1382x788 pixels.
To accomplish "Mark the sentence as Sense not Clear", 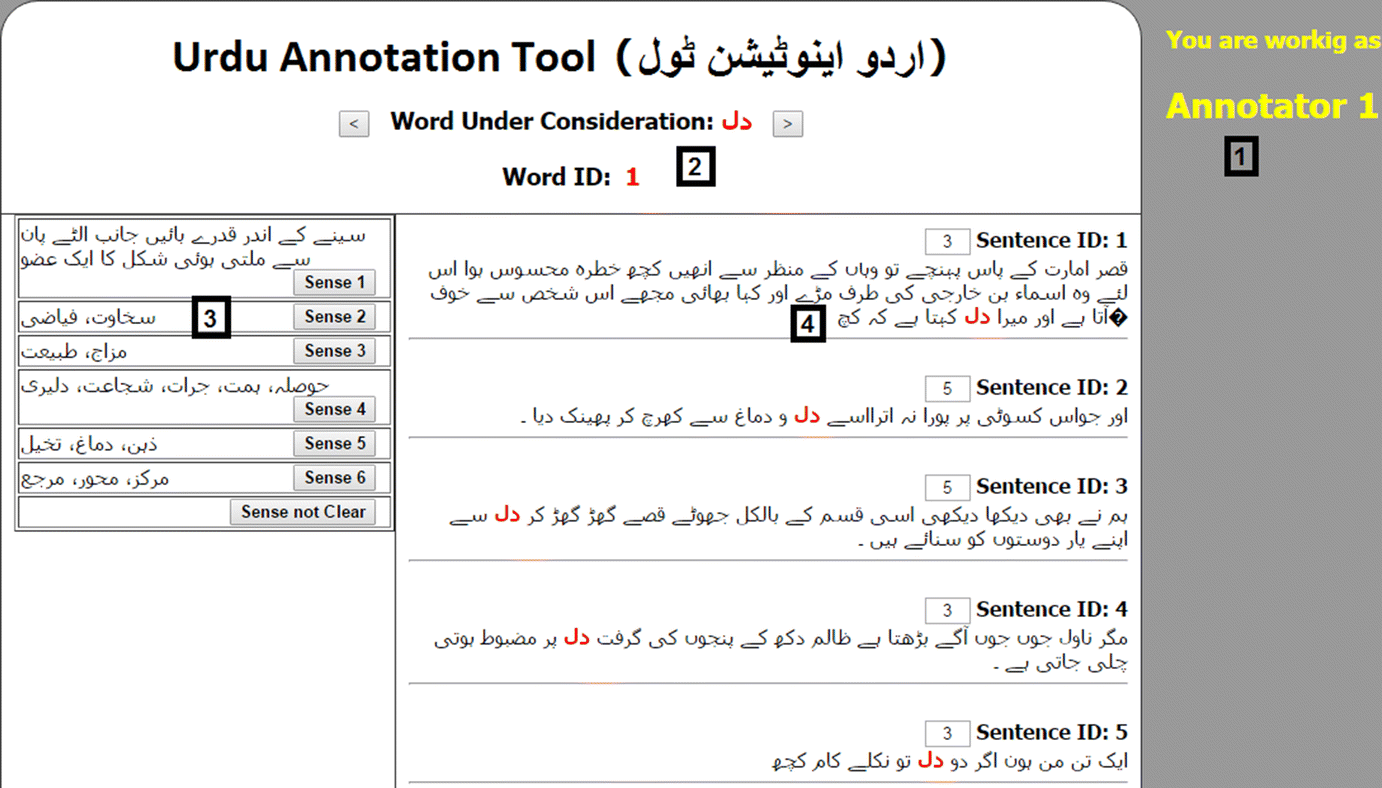I will 303,512.
